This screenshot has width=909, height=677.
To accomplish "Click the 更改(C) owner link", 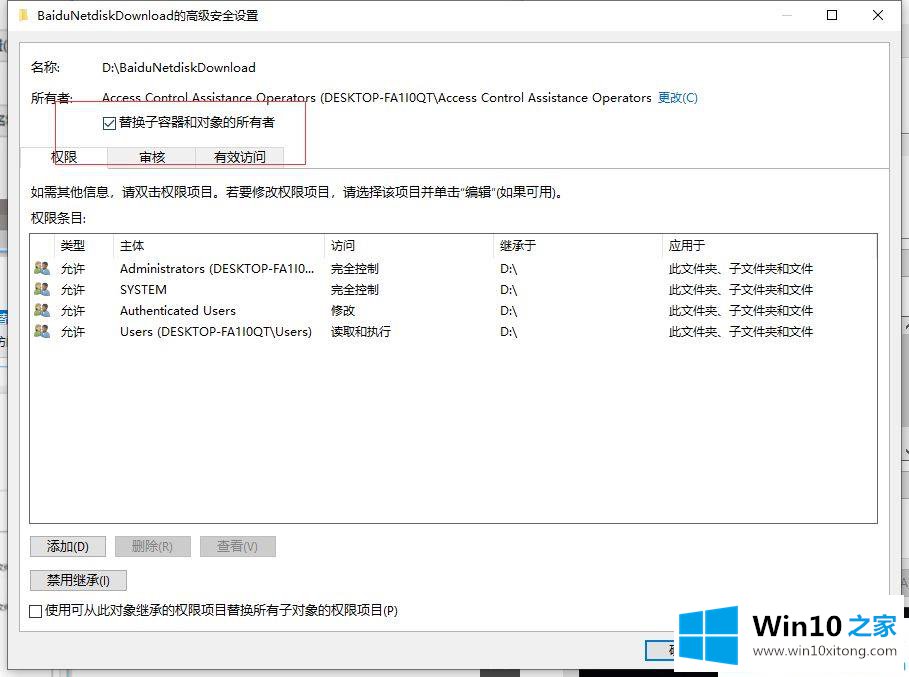I will 678,98.
